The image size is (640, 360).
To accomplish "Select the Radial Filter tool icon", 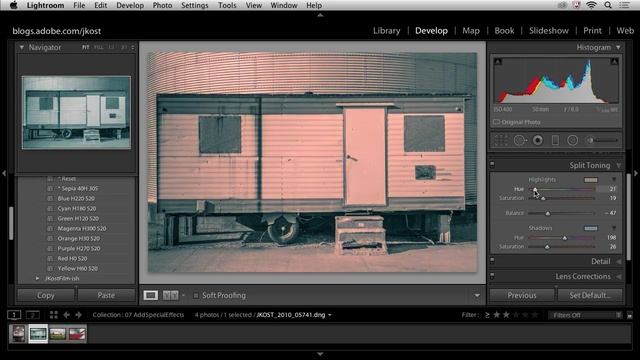I will pos(573,140).
